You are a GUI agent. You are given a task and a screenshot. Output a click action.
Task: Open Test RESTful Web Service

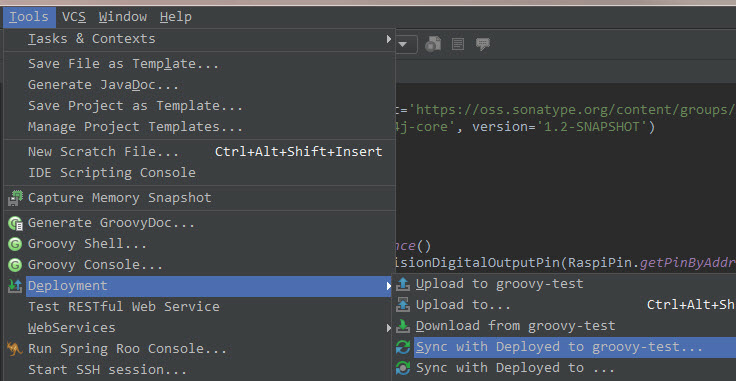coord(199,307)
